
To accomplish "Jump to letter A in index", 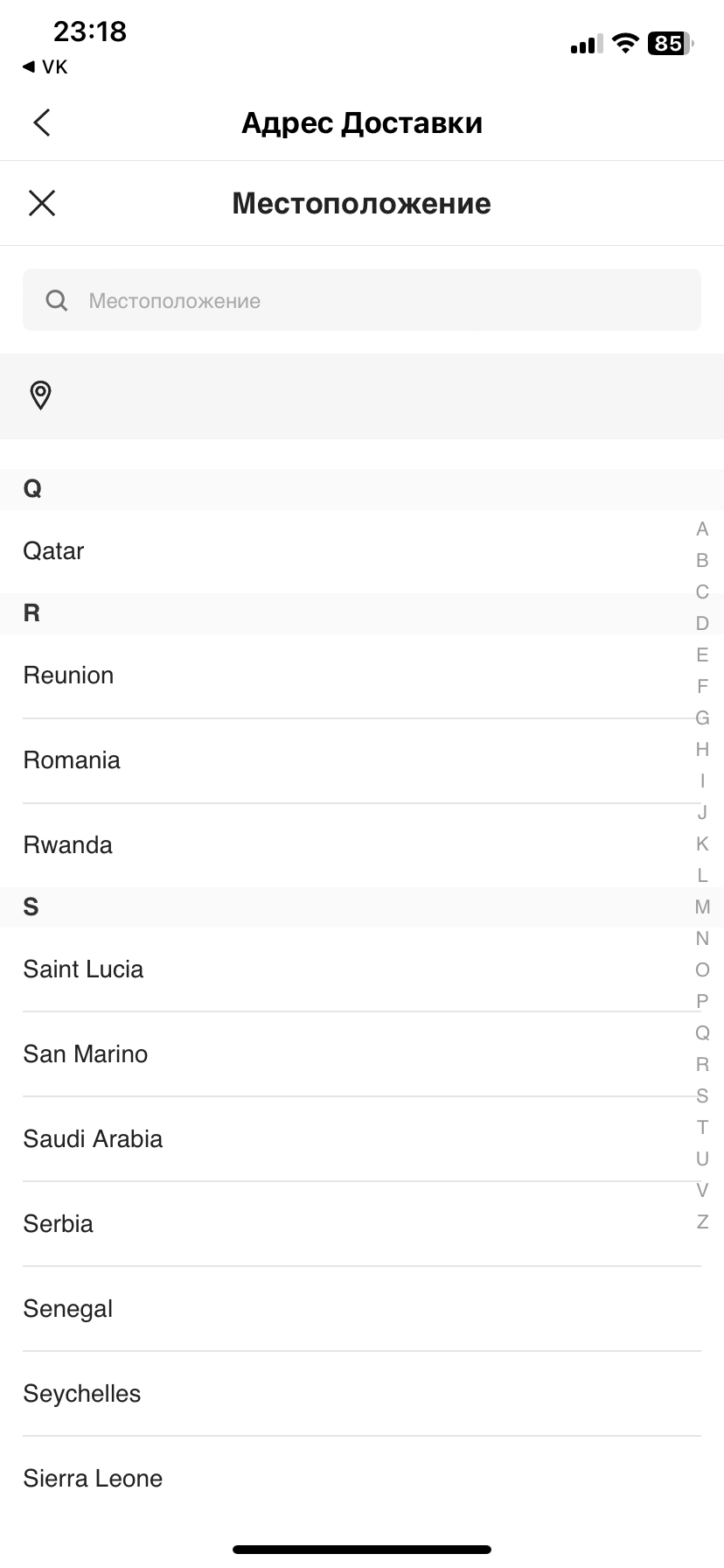I will coord(702,529).
